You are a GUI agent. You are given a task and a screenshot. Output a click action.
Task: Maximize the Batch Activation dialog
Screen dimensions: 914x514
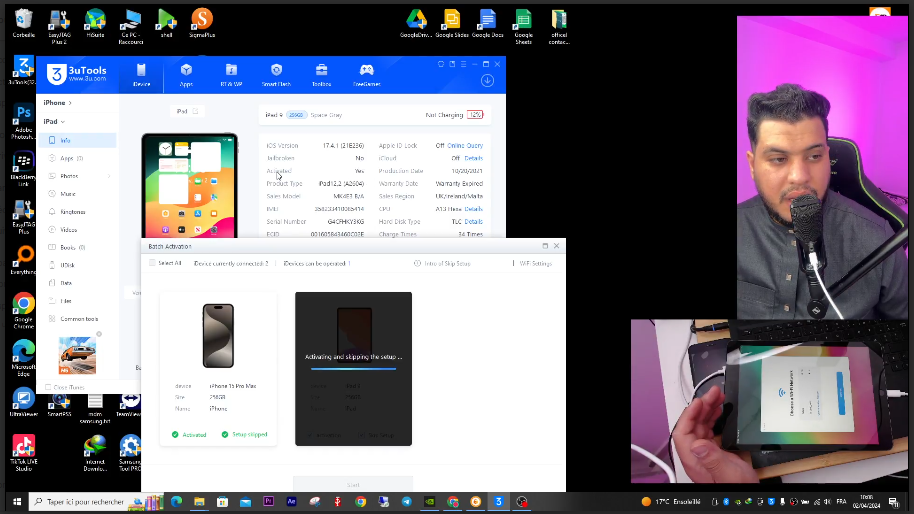[545, 246]
